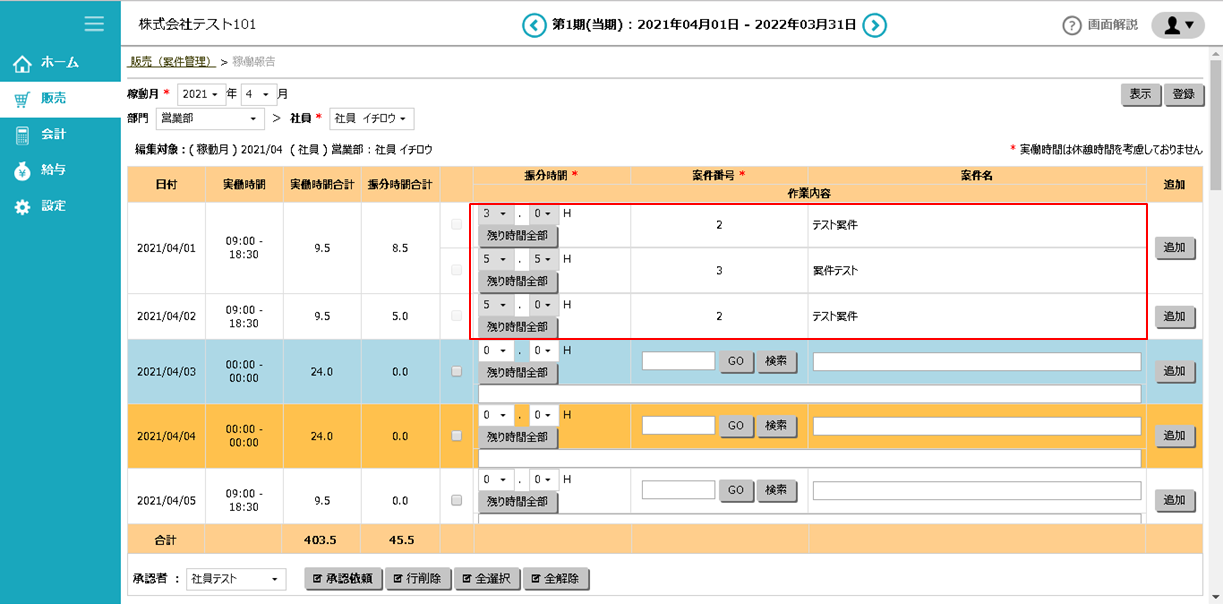This screenshot has width=1223, height=604.
Task: Open the 画面解説 help icon
Action: [1072, 25]
